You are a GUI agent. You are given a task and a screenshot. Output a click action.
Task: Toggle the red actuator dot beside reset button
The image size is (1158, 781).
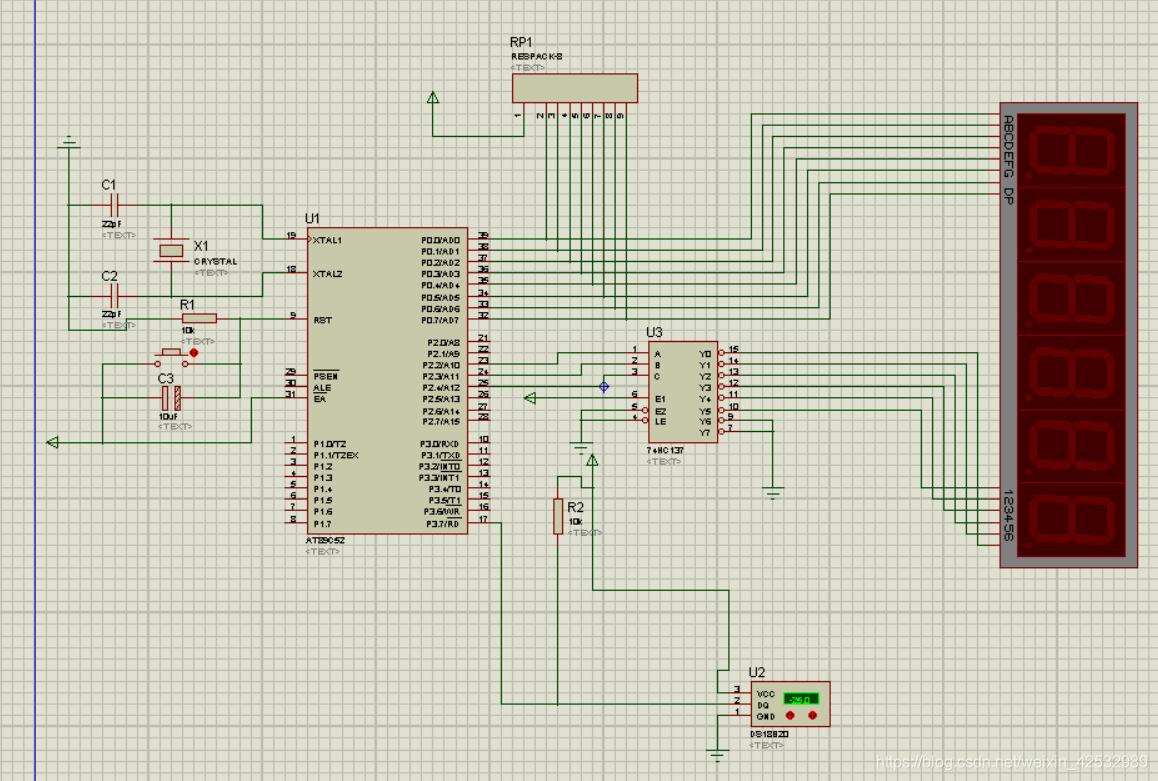(x=194, y=353)
